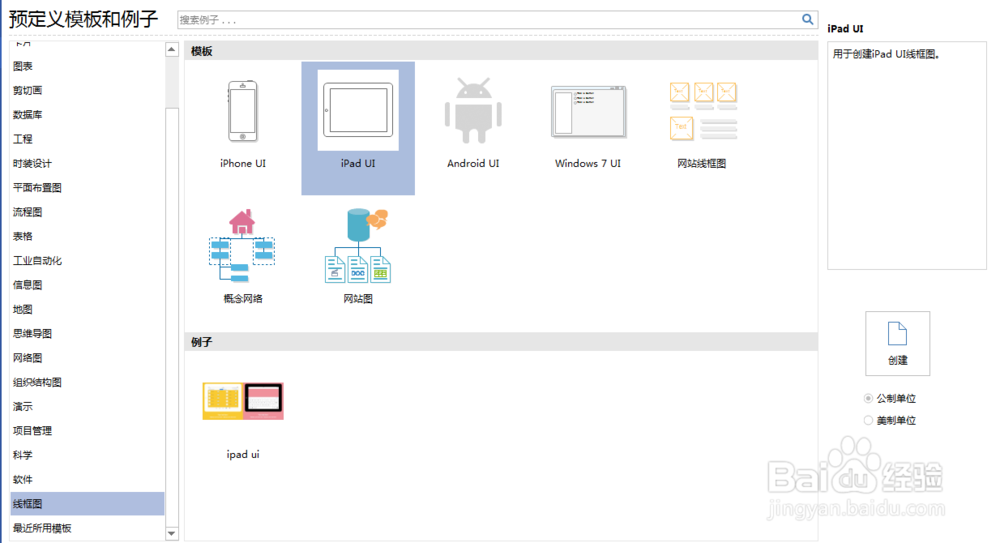This screenshot has width=1000, height=543.
Task: Click the category list scroll down arrow
Action: tap(172, 533)
